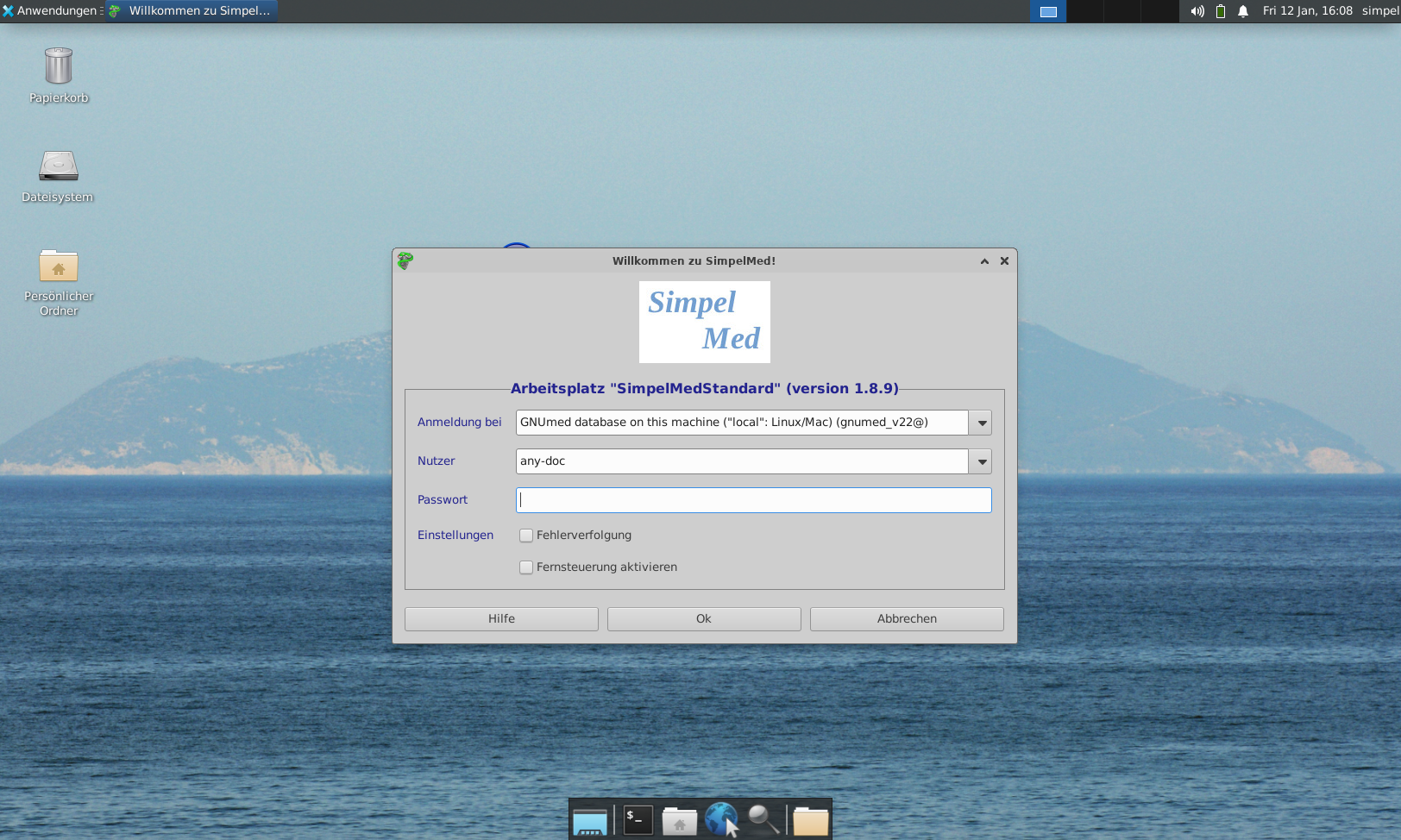Open the notifications bell in top panel
Viewport: 1401px width, 840px height.
(1243, 11)
